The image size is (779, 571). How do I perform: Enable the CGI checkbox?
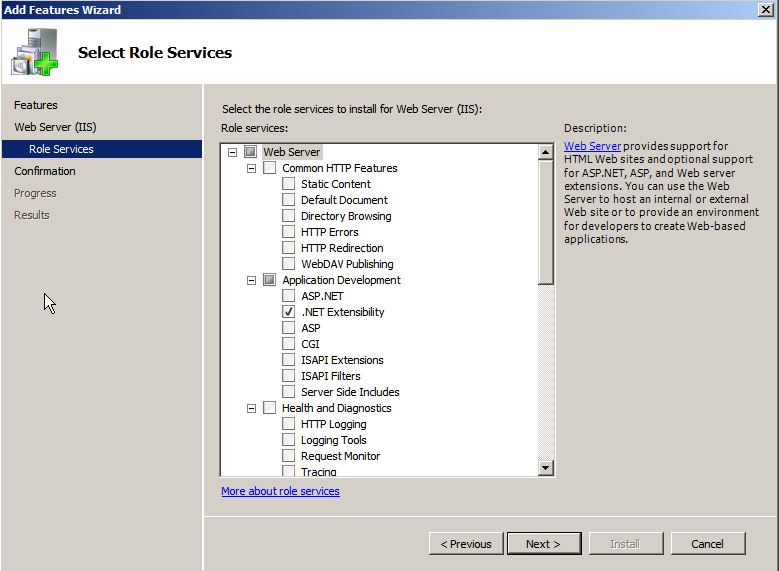click(288, 343)
